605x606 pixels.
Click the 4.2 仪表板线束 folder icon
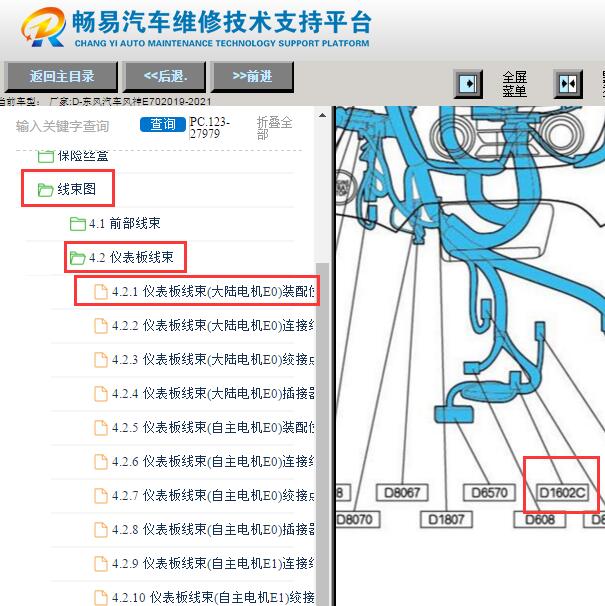[x=77, y=258]
